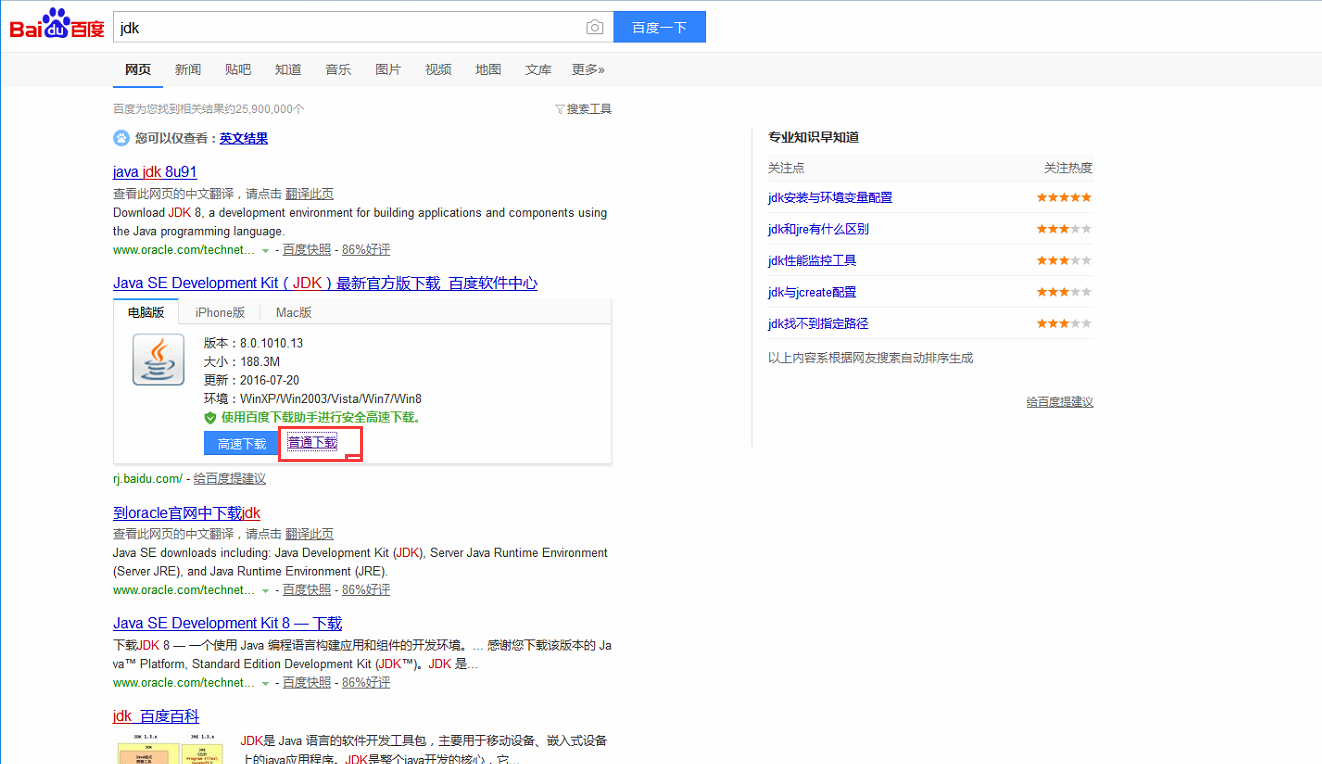
Task: Click the 搜索工具 text
Action: coord(589,109)
